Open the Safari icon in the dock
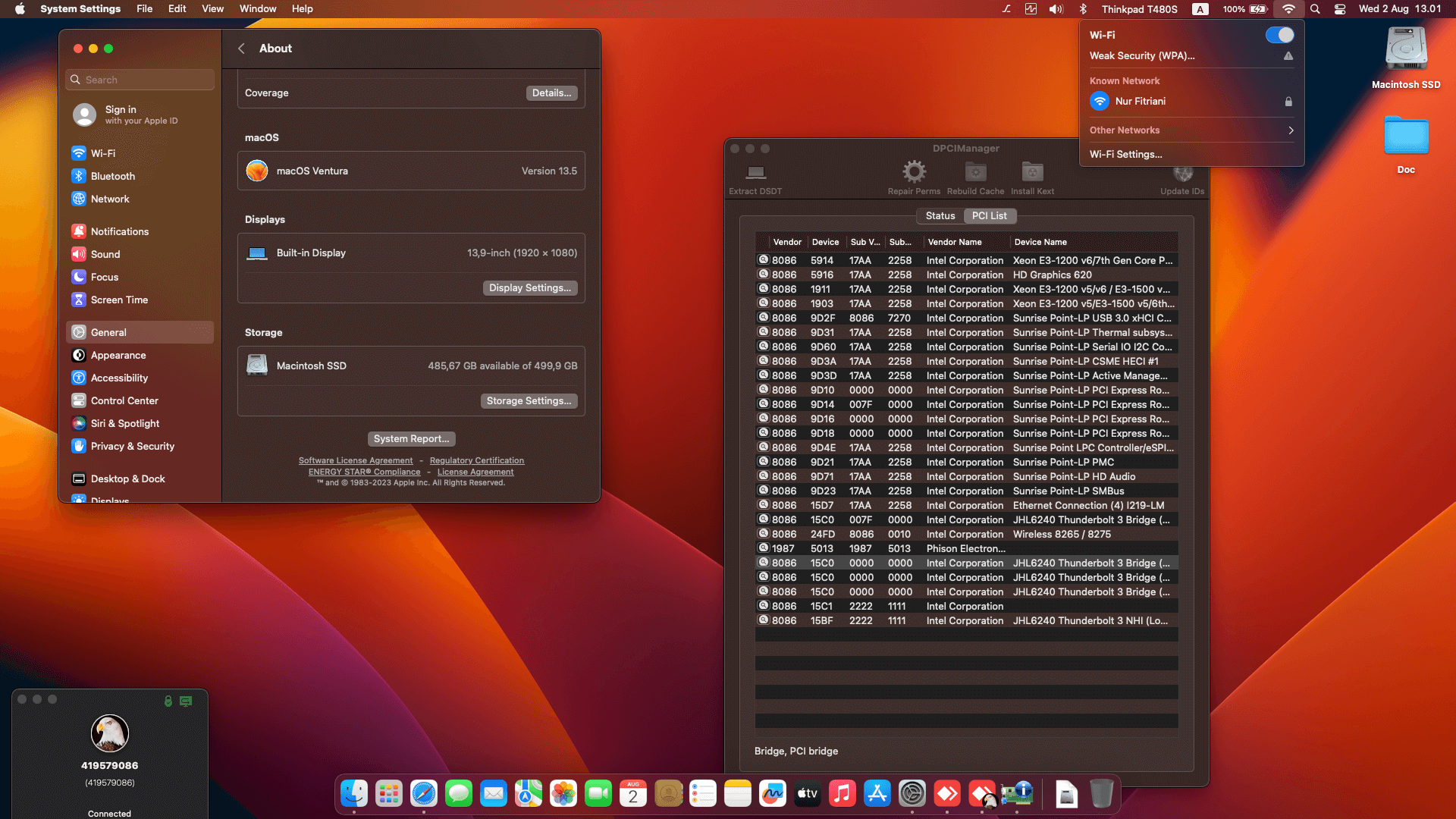The image size is (1456, 819). (x=424, y=794)
